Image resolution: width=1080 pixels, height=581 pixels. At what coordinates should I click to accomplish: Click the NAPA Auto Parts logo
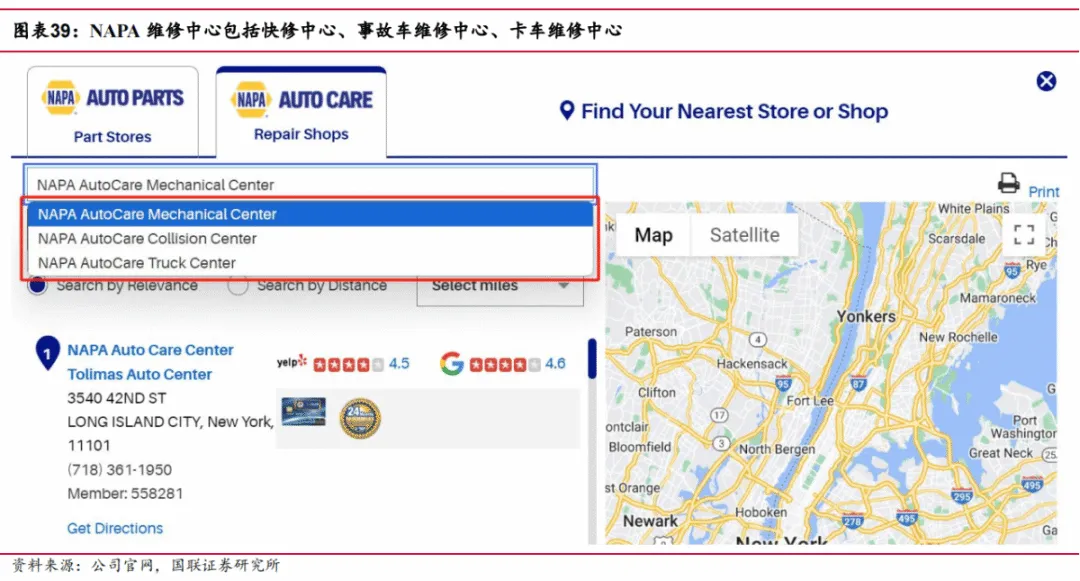click(x=112, y=98)
